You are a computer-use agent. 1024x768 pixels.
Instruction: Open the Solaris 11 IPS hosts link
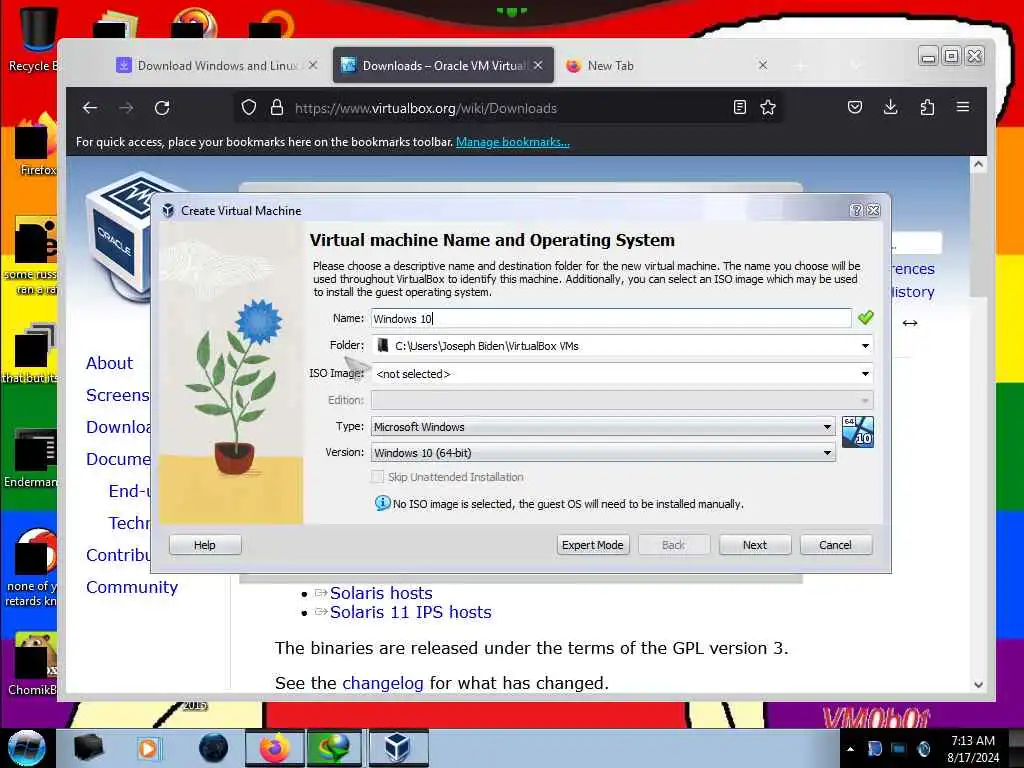click(x=410, y=612)
